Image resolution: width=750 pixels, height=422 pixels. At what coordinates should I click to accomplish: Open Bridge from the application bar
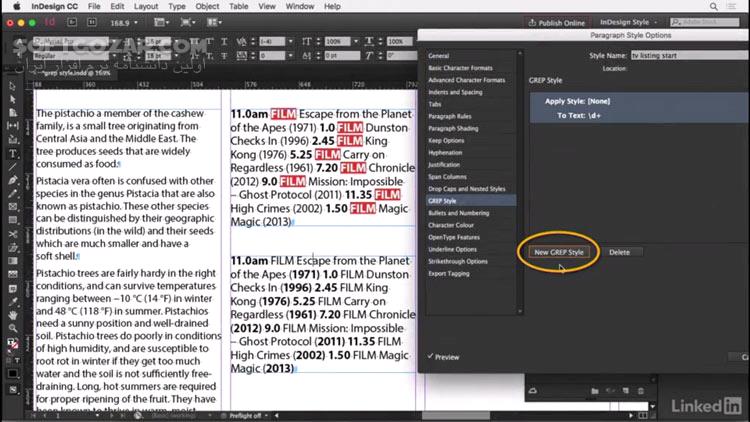[x=72, y=22]
